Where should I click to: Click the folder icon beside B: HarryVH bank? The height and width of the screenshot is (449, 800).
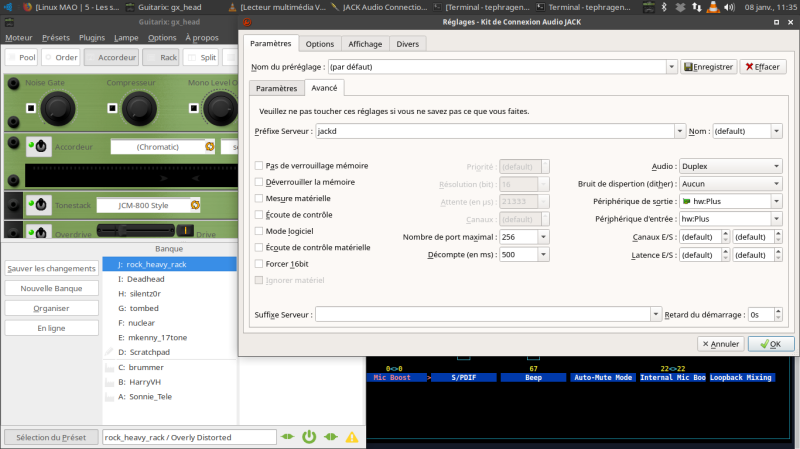[109, 382]
